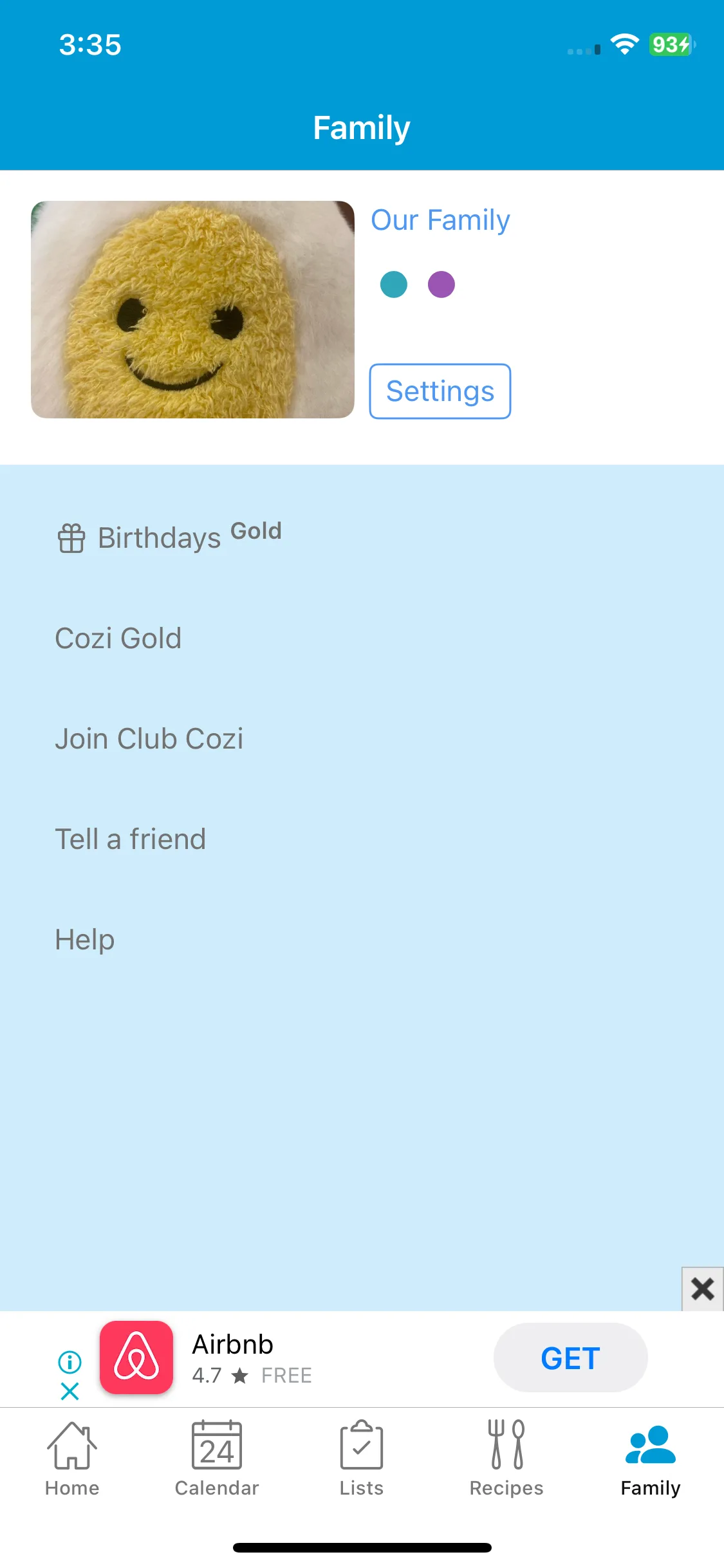Image resolution: width=724 pixels, height=1568 pixels.
Task: Tap GET for Airbnb
Action: (x=570, y=1358)
